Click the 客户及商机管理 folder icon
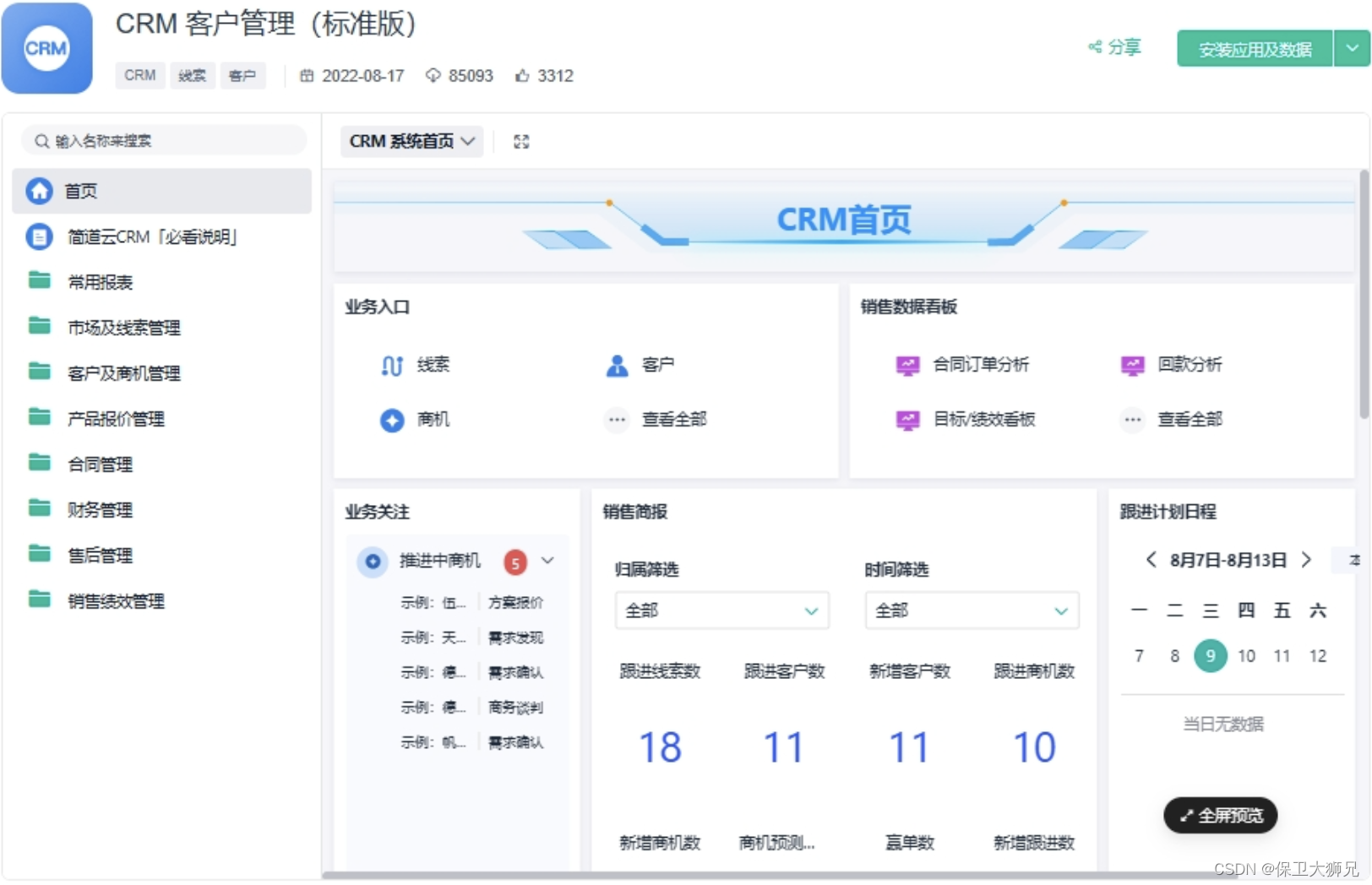Image resolution: width=1372 pixels, height=885 pixels. [39, 372]
